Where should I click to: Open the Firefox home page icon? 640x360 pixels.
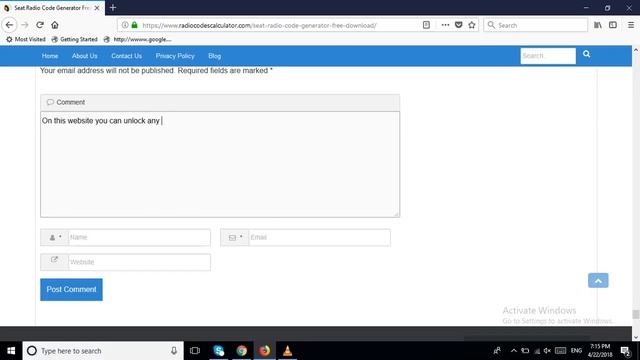pos(55,25)
